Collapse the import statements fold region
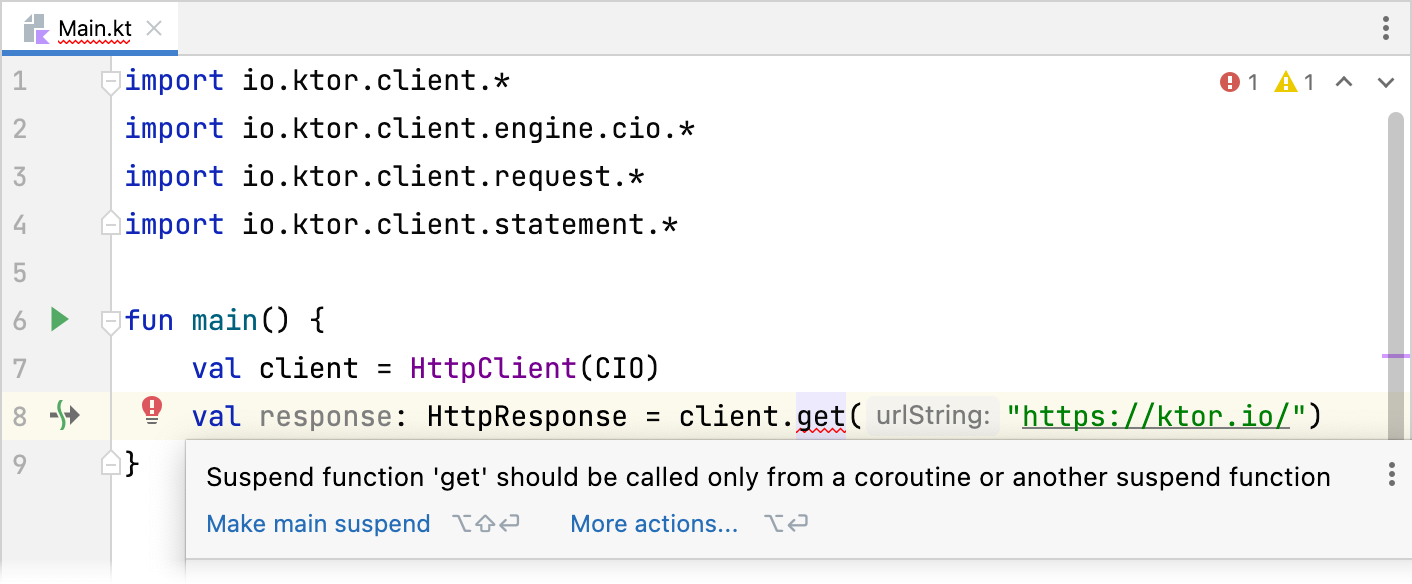This screenshot has height=584, width=1412. 110,82
